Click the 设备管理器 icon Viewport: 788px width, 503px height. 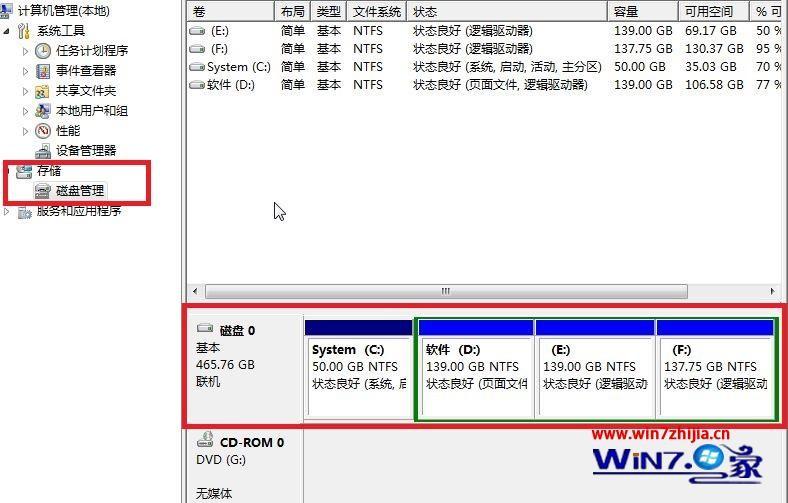pos(43,151)
